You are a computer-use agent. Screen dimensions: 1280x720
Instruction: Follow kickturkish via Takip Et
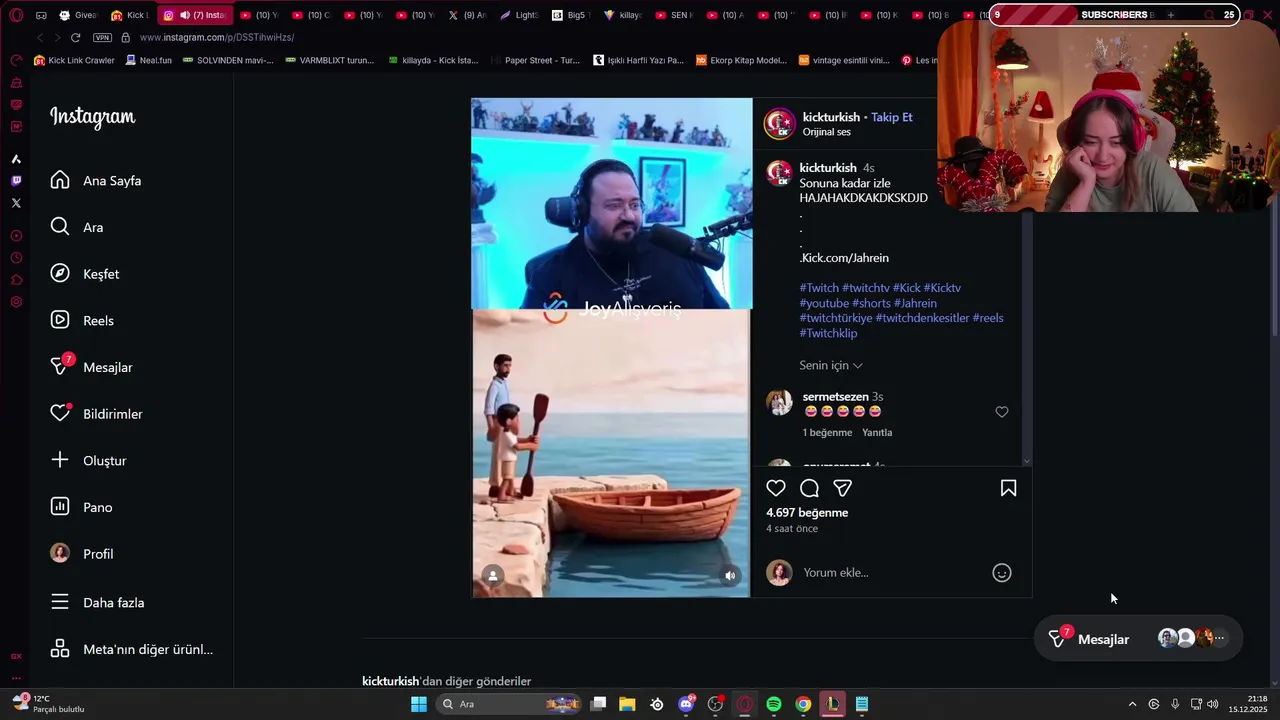(x=892, y=117)
